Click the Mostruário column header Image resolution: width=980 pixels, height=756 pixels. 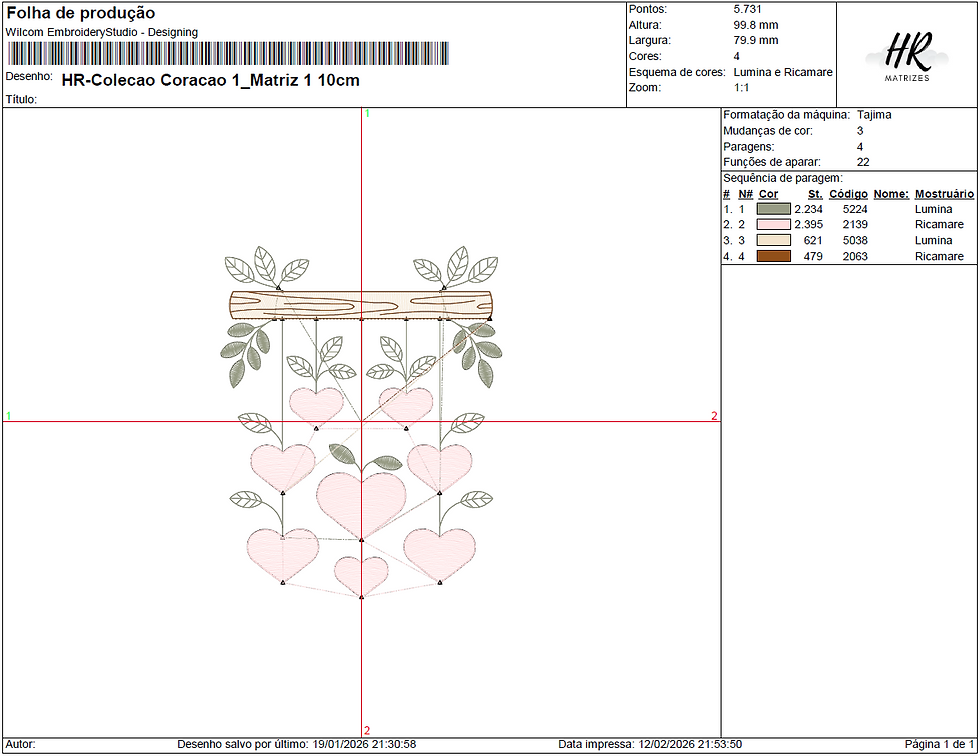pos(944,194)
